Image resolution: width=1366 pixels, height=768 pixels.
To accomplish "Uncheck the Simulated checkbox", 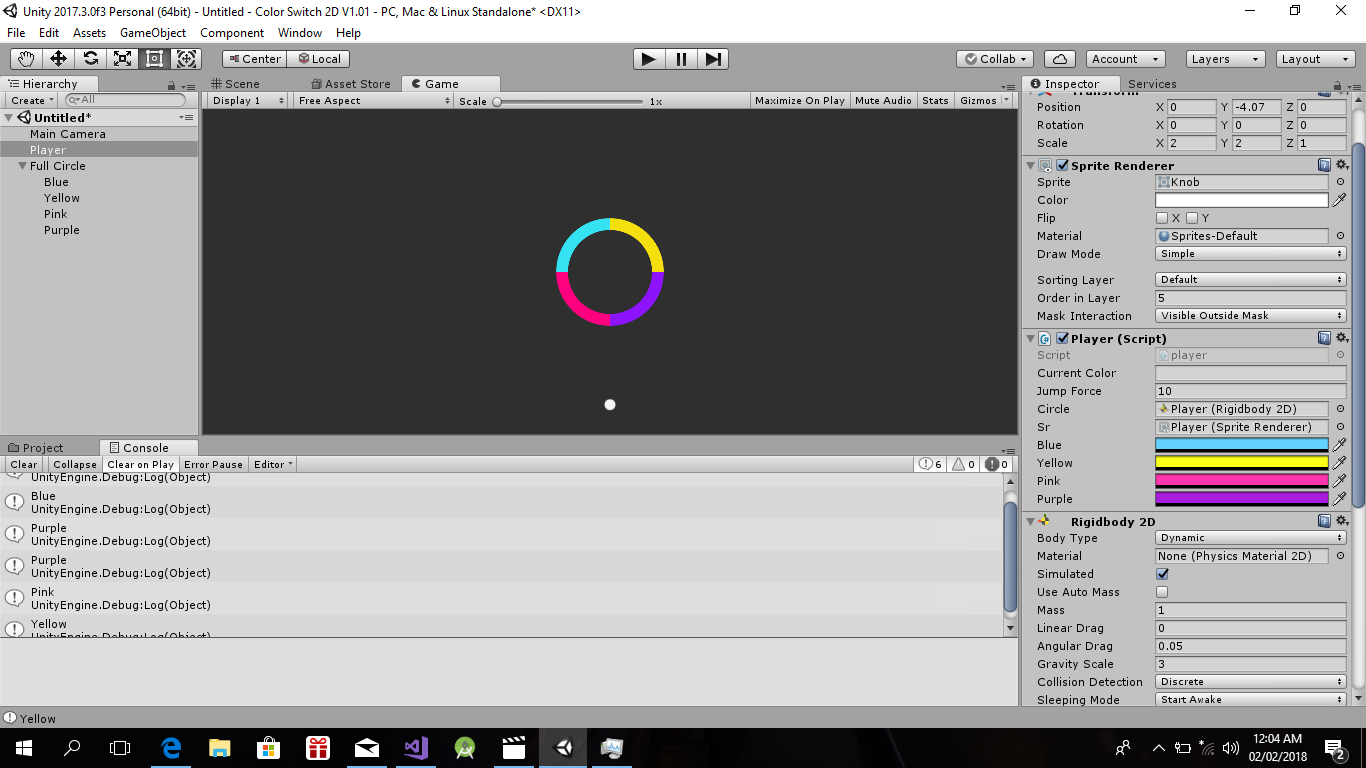I will pyautogui.click(x=1162, y=574).
